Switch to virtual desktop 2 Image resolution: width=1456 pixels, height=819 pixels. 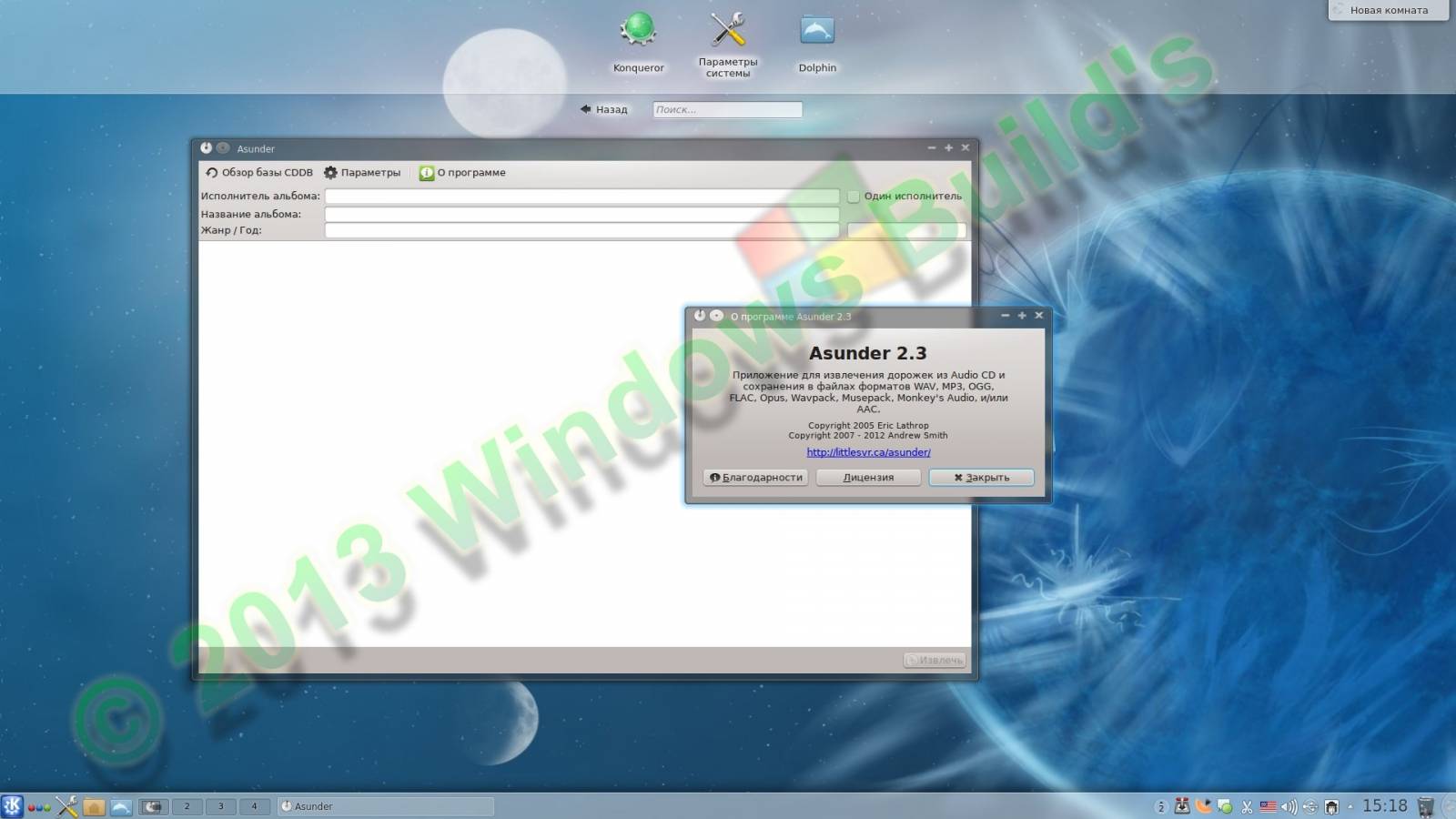point(187,806)
